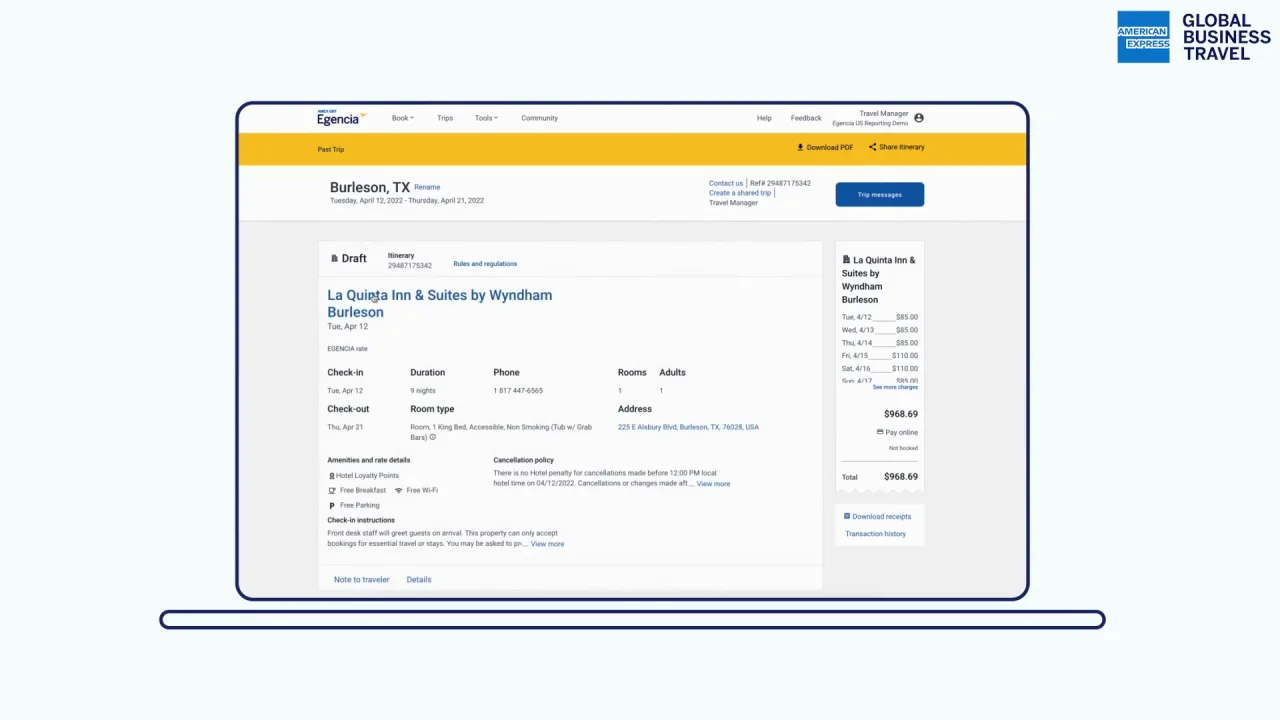
Task: Open the Trips menu item
Action: point(445,118)
